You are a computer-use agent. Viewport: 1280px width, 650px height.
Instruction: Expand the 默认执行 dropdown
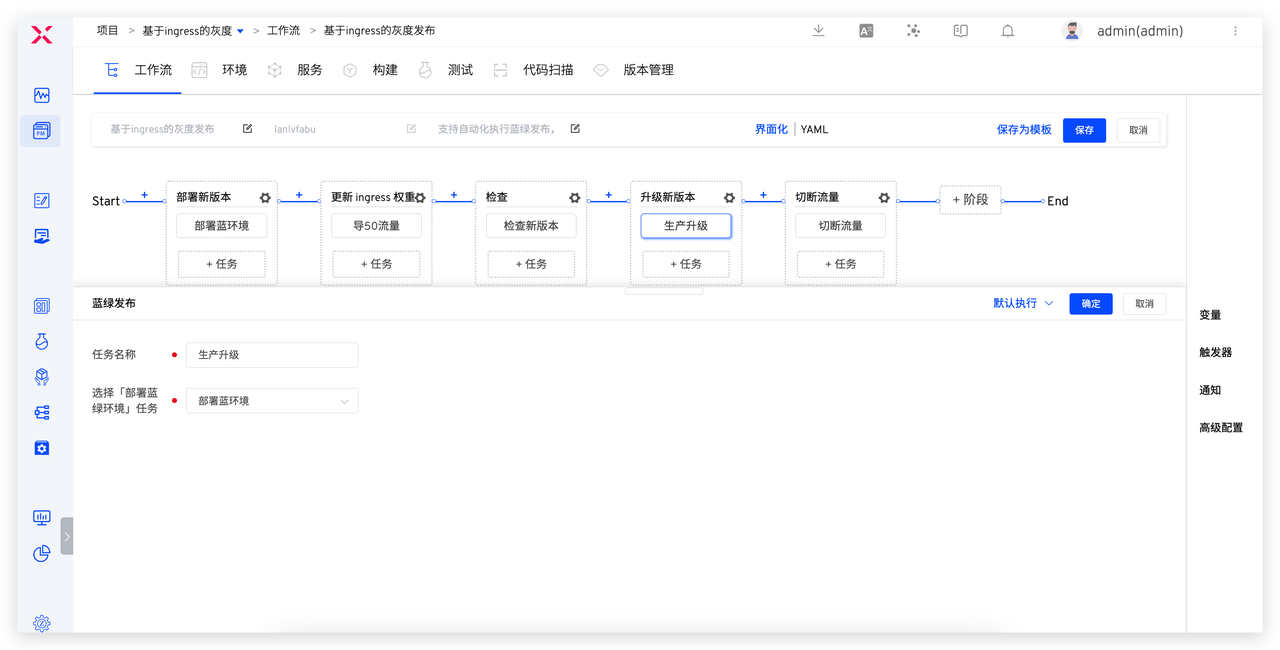pyautogui.click(x=1023, y=303)
